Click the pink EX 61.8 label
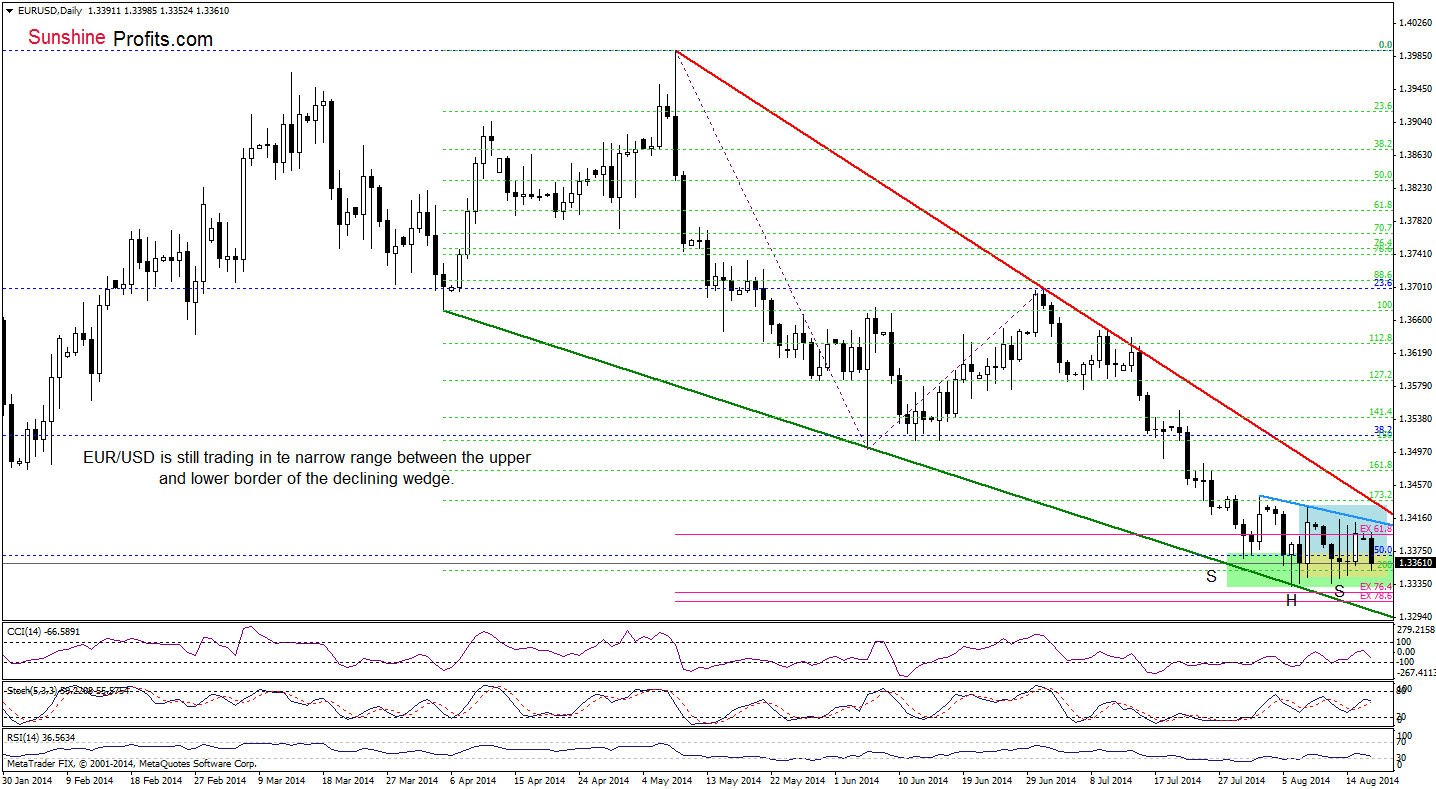 (1377, 528)
